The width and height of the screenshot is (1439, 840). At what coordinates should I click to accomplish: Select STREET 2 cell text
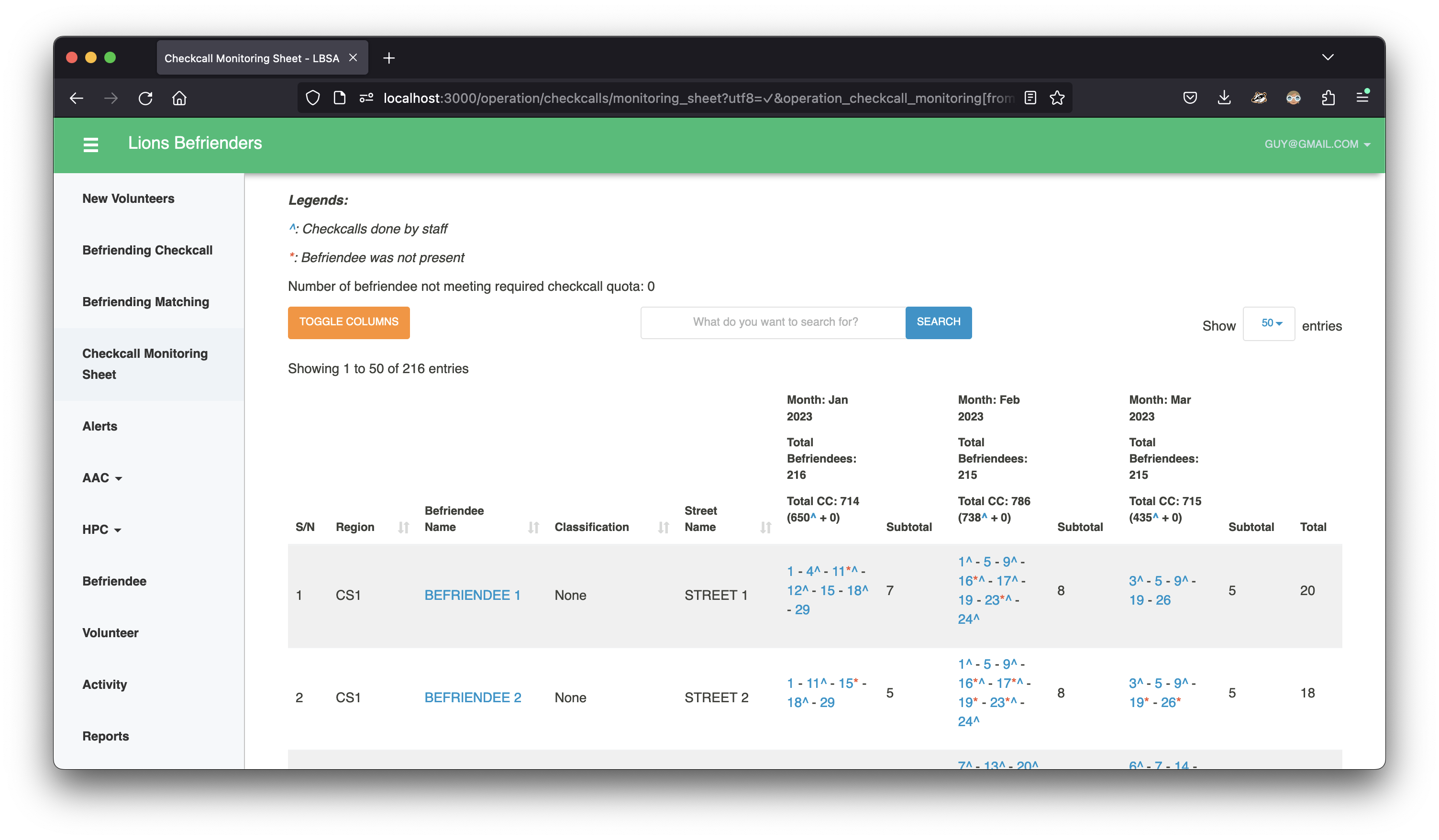click(717, 698)
